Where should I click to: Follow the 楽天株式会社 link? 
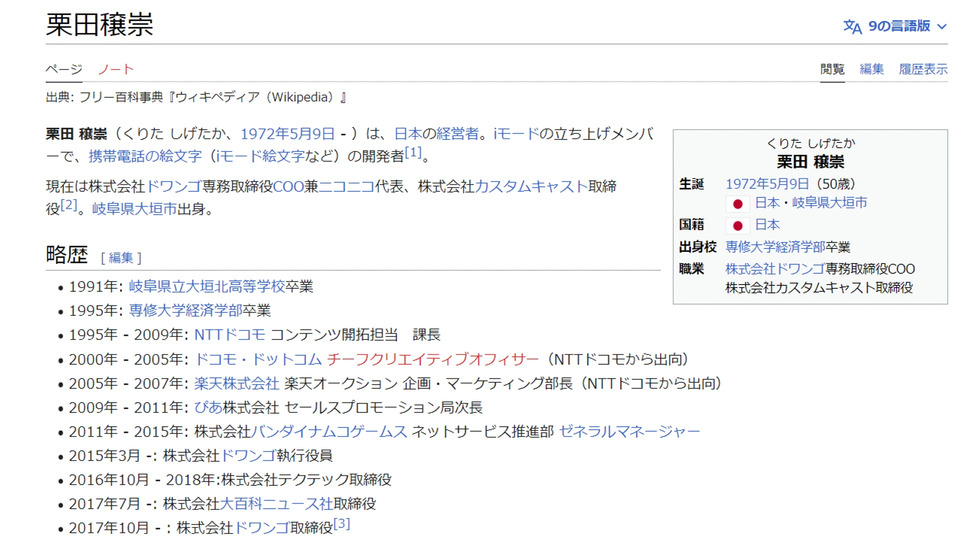[x=236, y=383]
